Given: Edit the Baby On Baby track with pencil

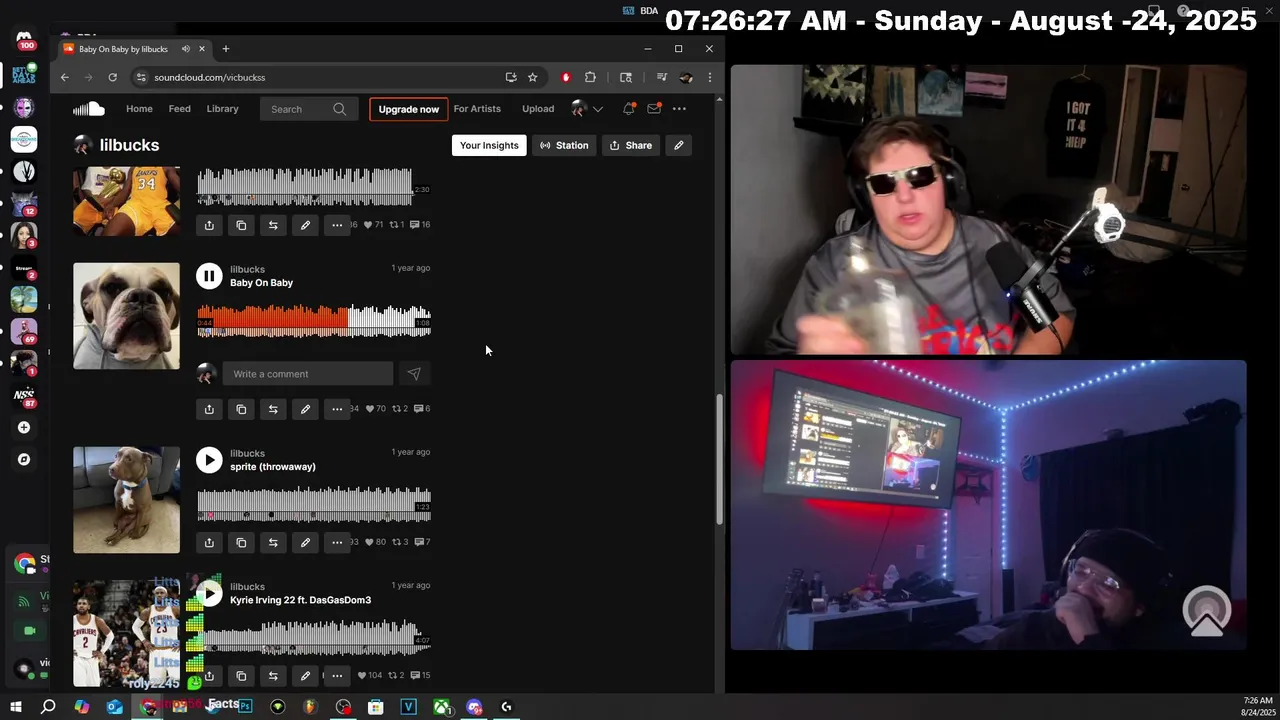Looking at the screenshot, I should [x=305, y=409].
